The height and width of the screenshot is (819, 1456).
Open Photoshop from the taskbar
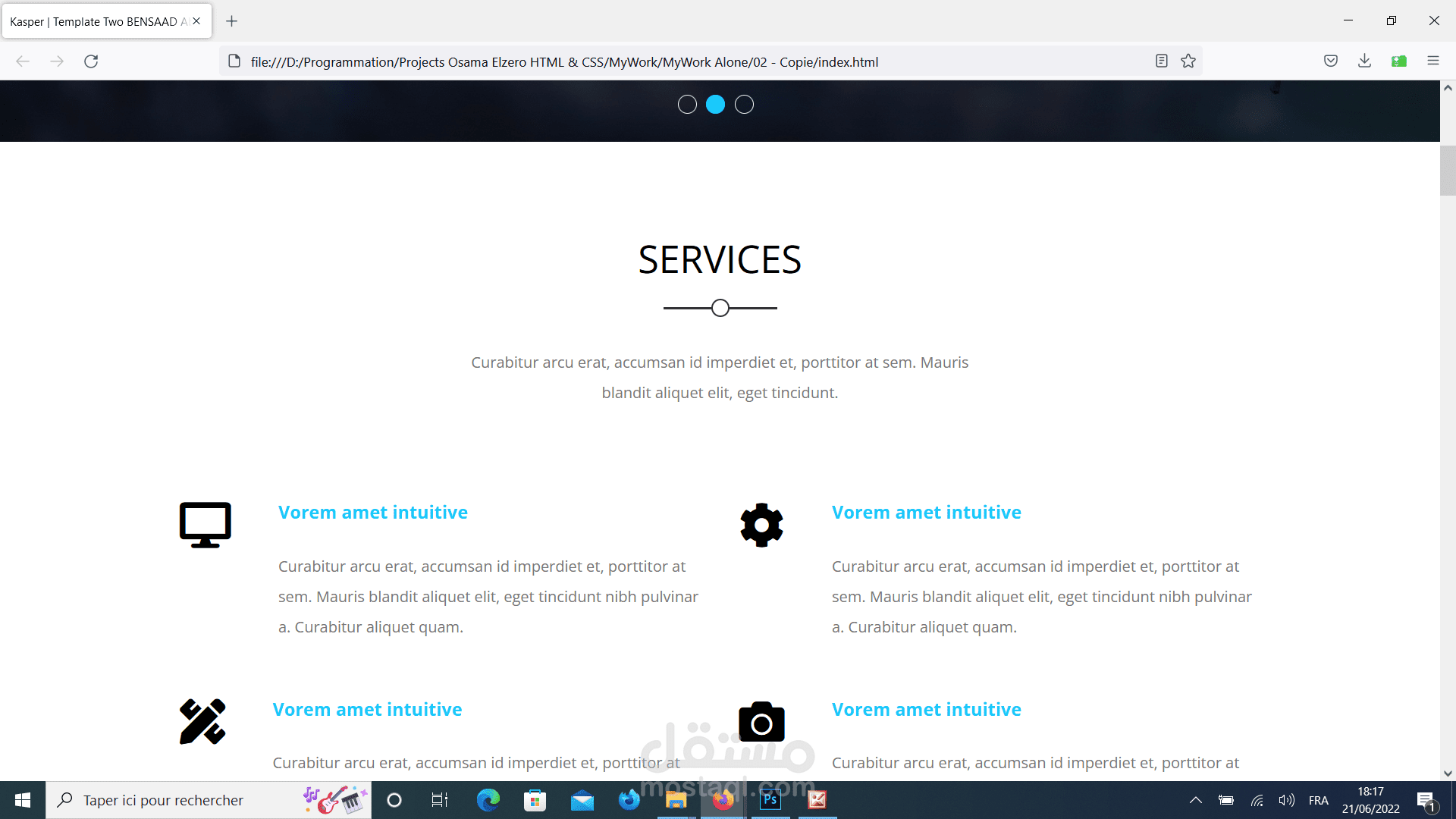coord(770,799)
